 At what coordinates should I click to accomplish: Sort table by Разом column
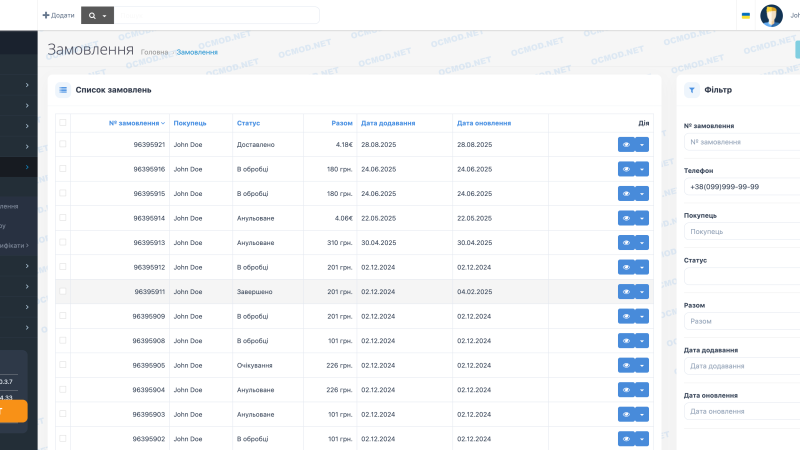tap(342, 123)
